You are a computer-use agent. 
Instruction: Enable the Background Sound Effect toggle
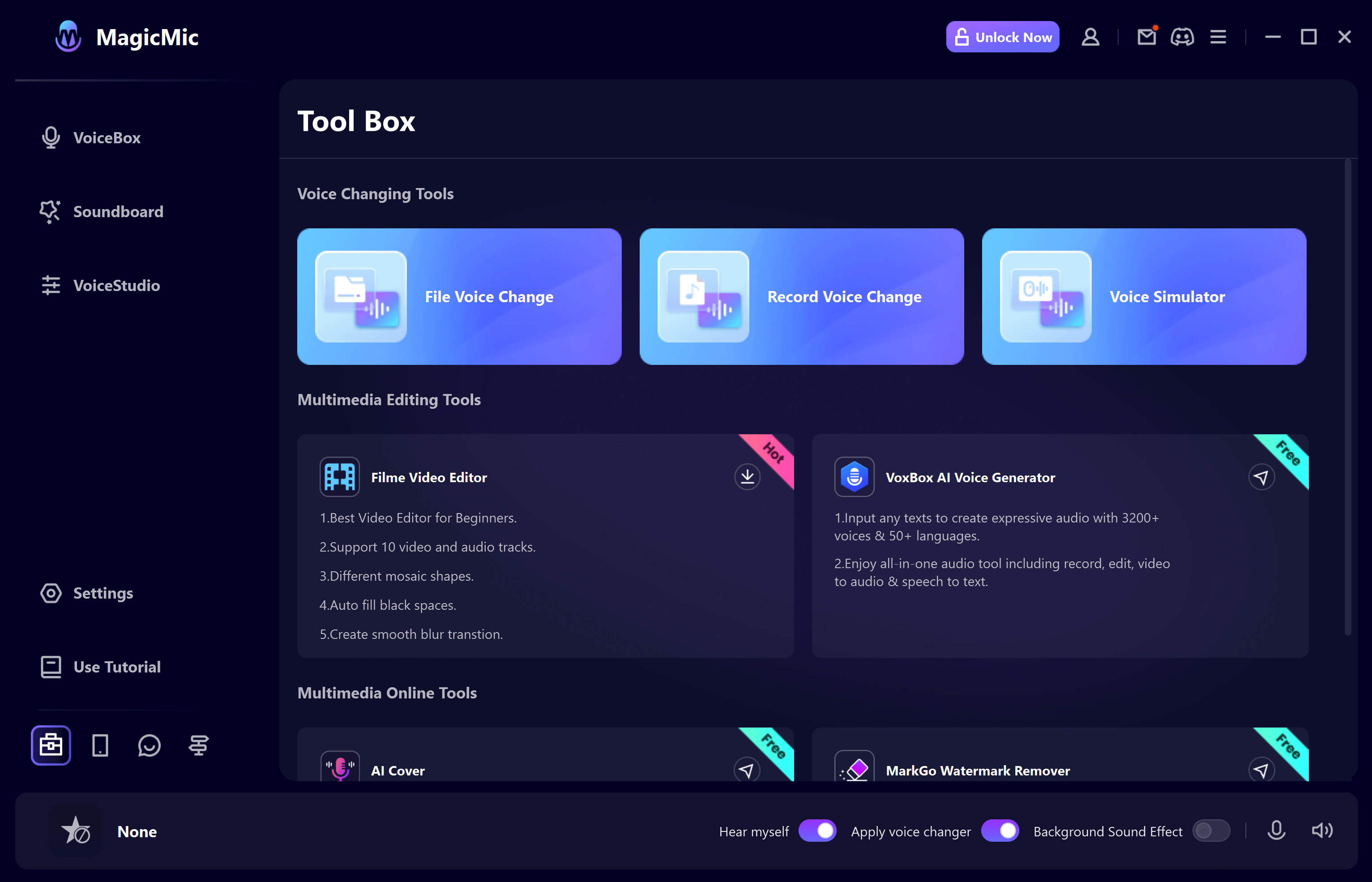pyautogui.click(x=1210, y=830)
